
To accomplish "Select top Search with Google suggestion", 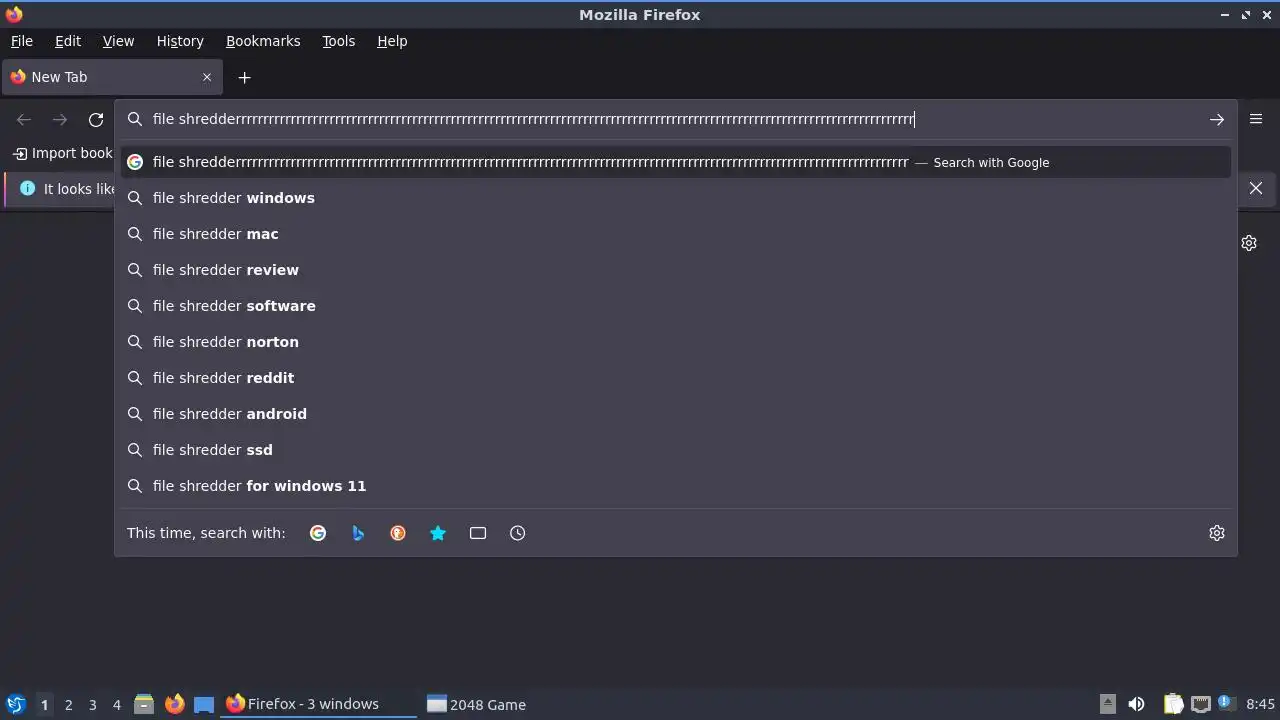I will [676, 162].
